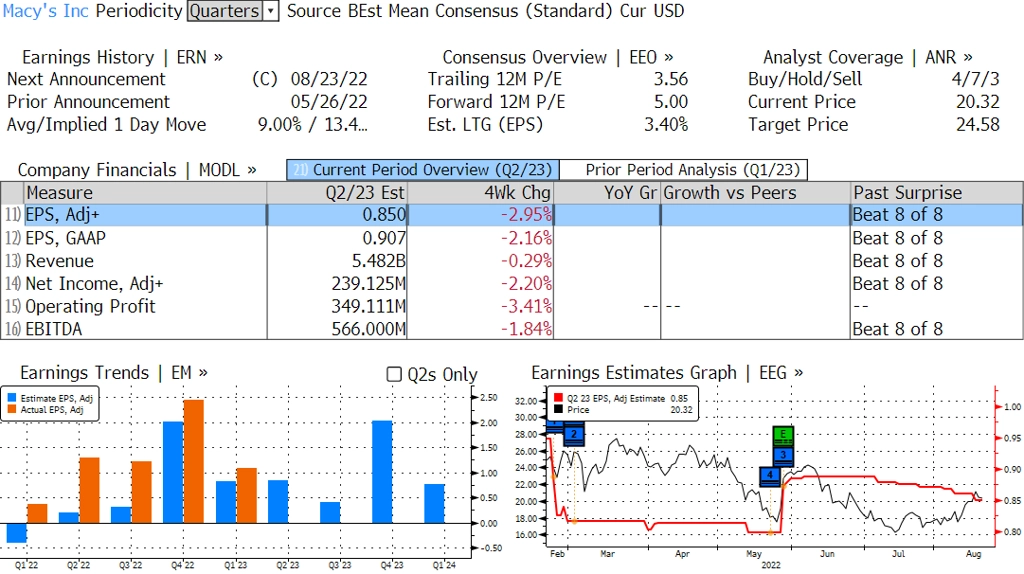The image size is (1024, 574).
Task: Select the EPS, GAAP row
Action: coord(511,238)
